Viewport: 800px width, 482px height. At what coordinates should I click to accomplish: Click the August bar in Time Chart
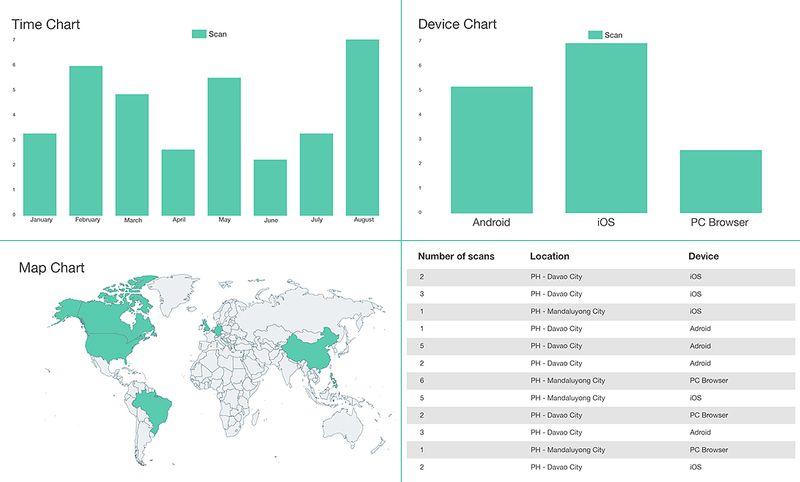click(362, 127)
